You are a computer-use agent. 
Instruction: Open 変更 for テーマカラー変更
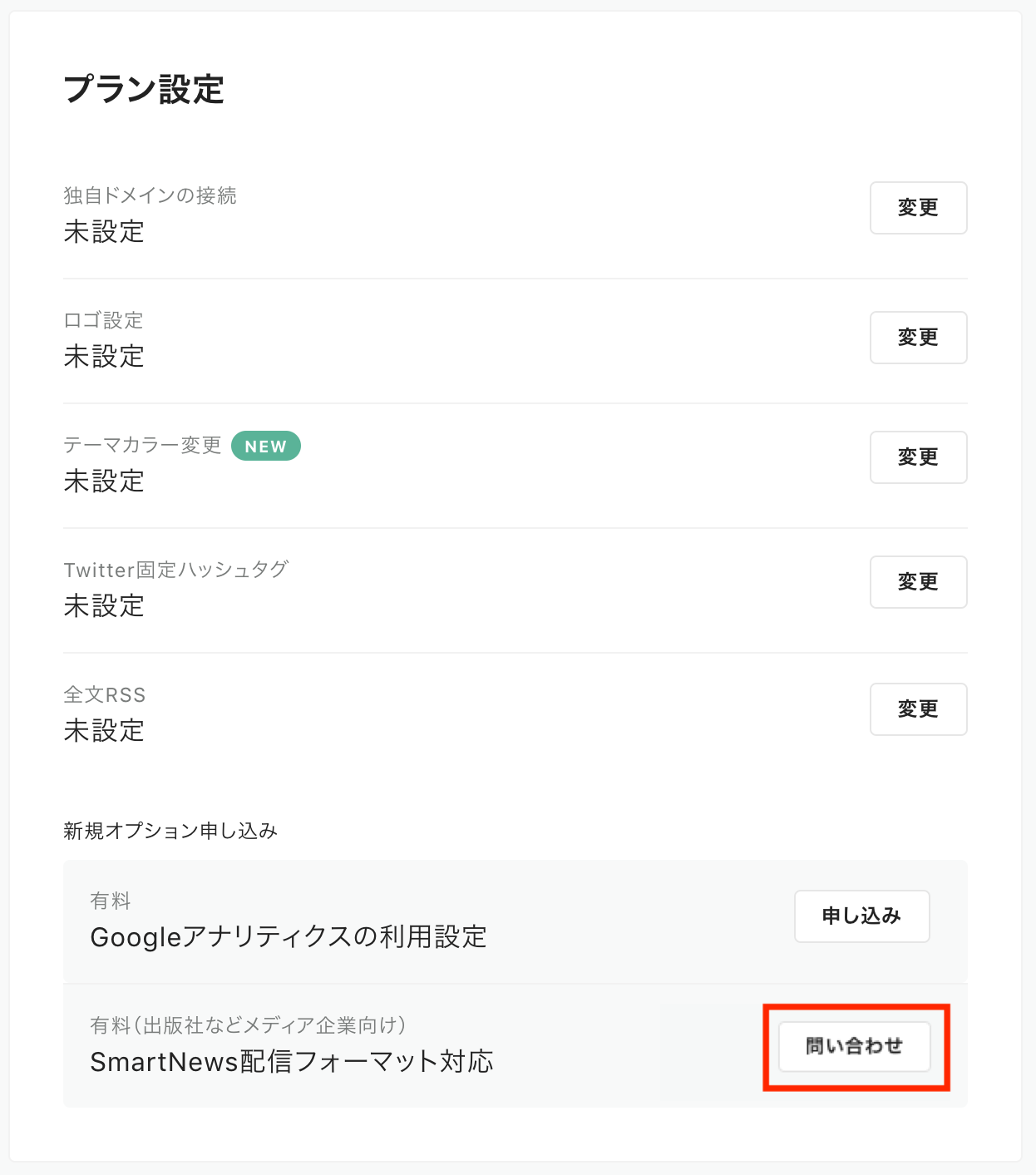point(918,457)
